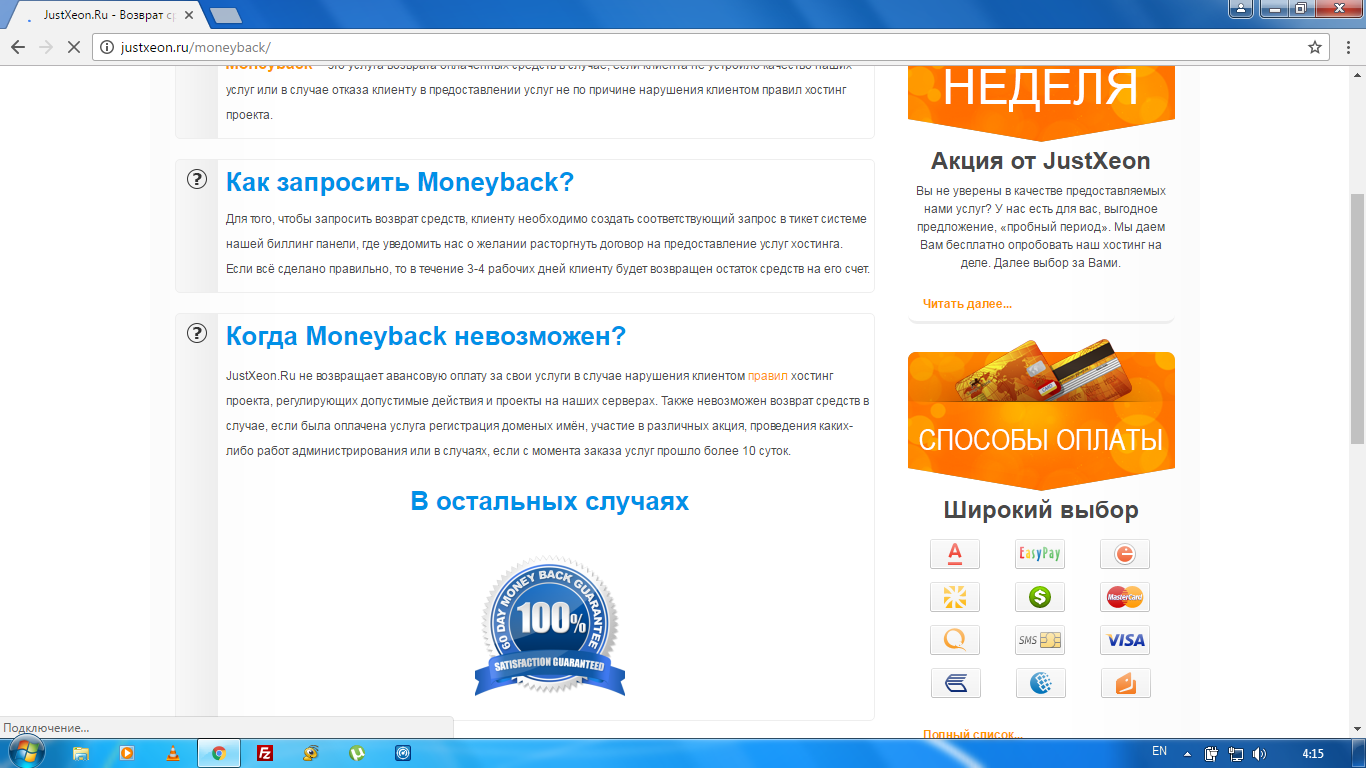Click the 'Как запросить Moneyback?' heading

point(400,182)
